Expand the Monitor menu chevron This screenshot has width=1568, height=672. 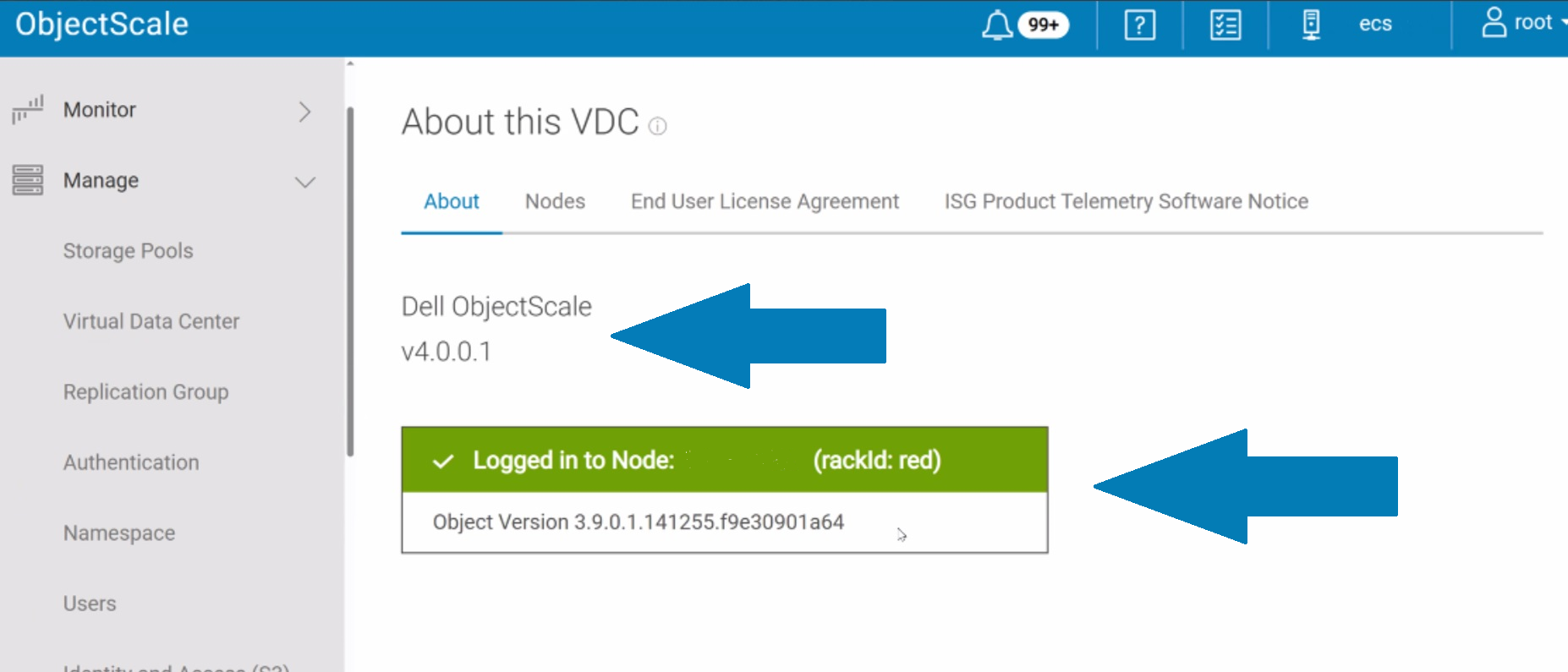coord(304,111)
